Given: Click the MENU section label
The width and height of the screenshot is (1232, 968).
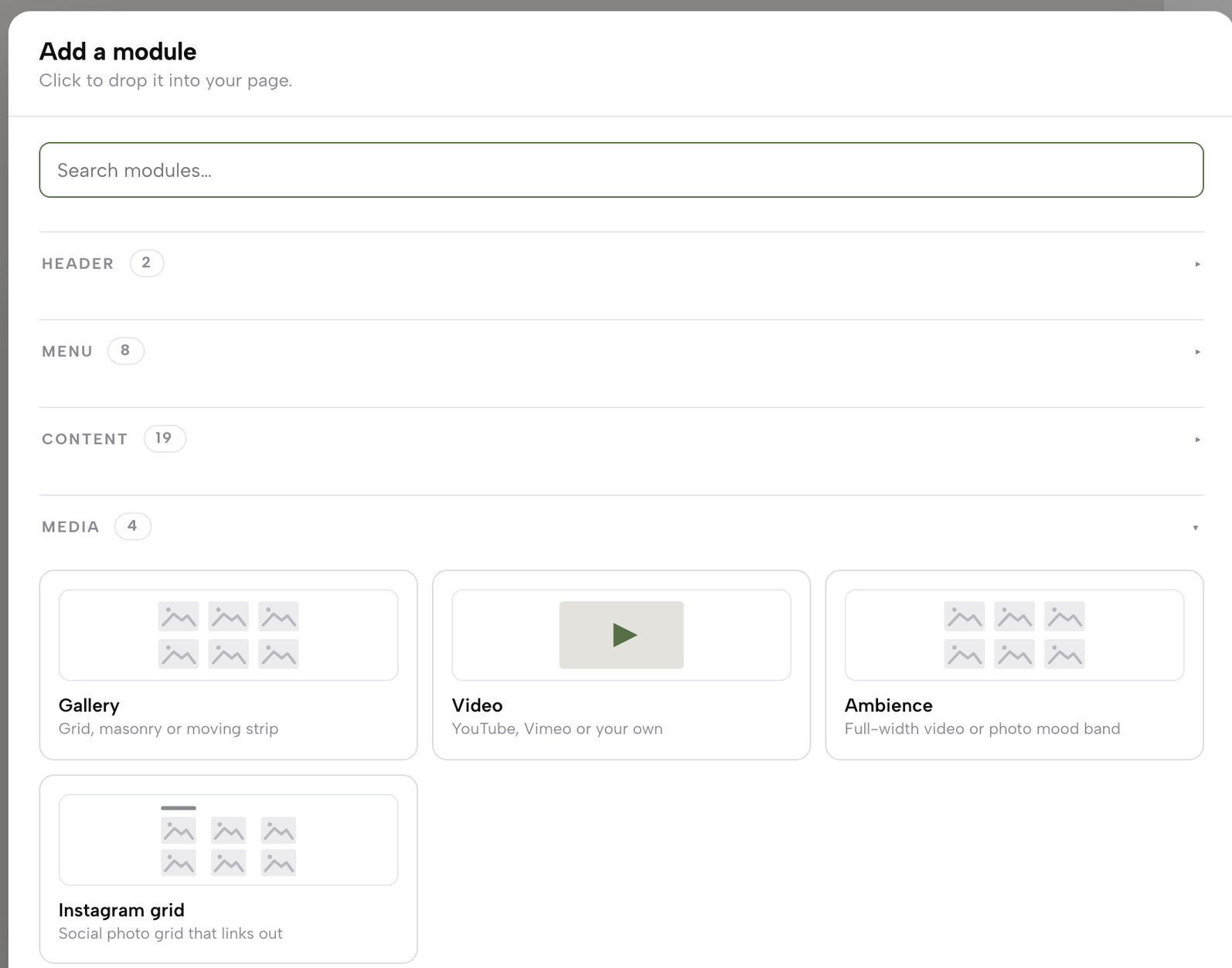Looking at the screenshot, I should pyautogui.click(x=67, y=352).
